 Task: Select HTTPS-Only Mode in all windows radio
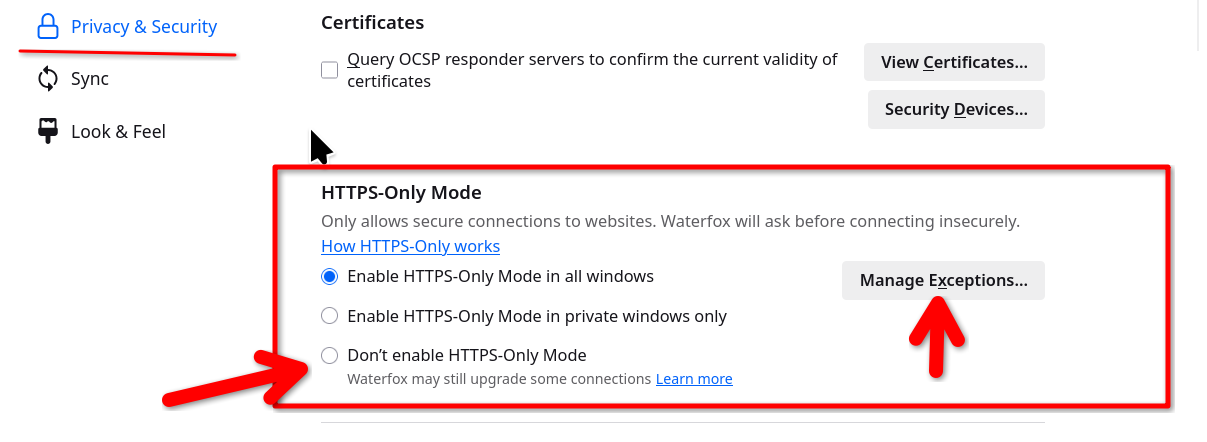tap(329, 276)
